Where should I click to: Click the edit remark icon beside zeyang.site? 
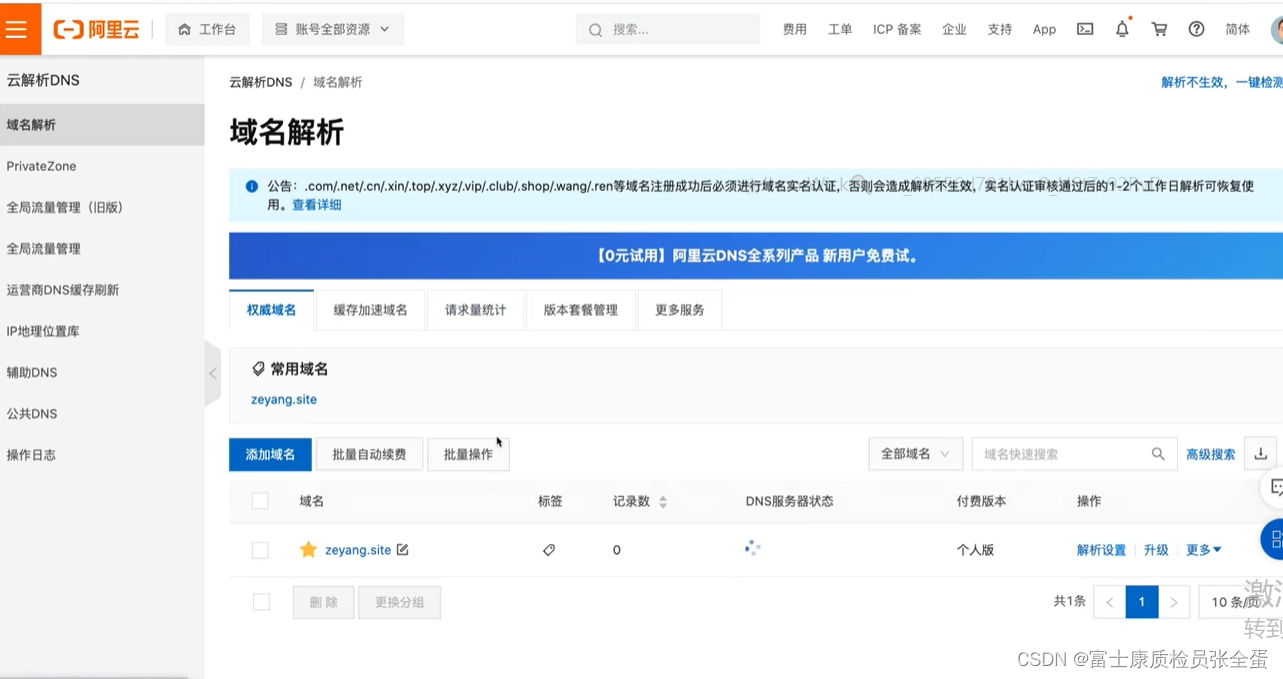click(402, 550)
